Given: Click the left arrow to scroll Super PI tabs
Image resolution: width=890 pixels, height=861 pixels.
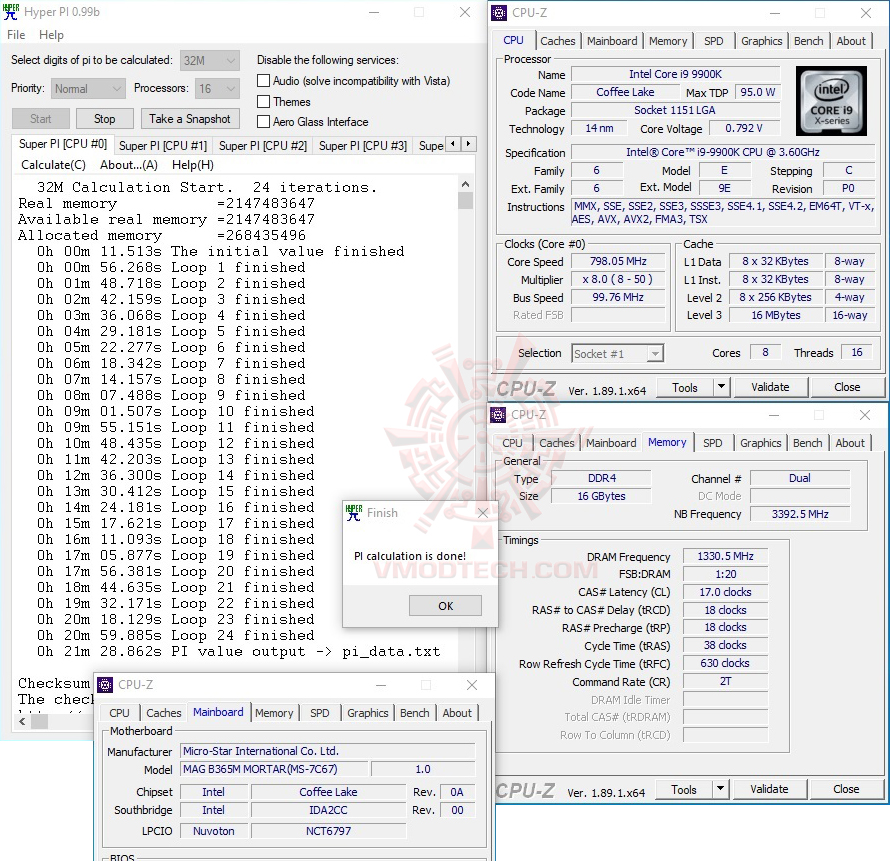Looking at the screenshot, I should tap(452, 144).
